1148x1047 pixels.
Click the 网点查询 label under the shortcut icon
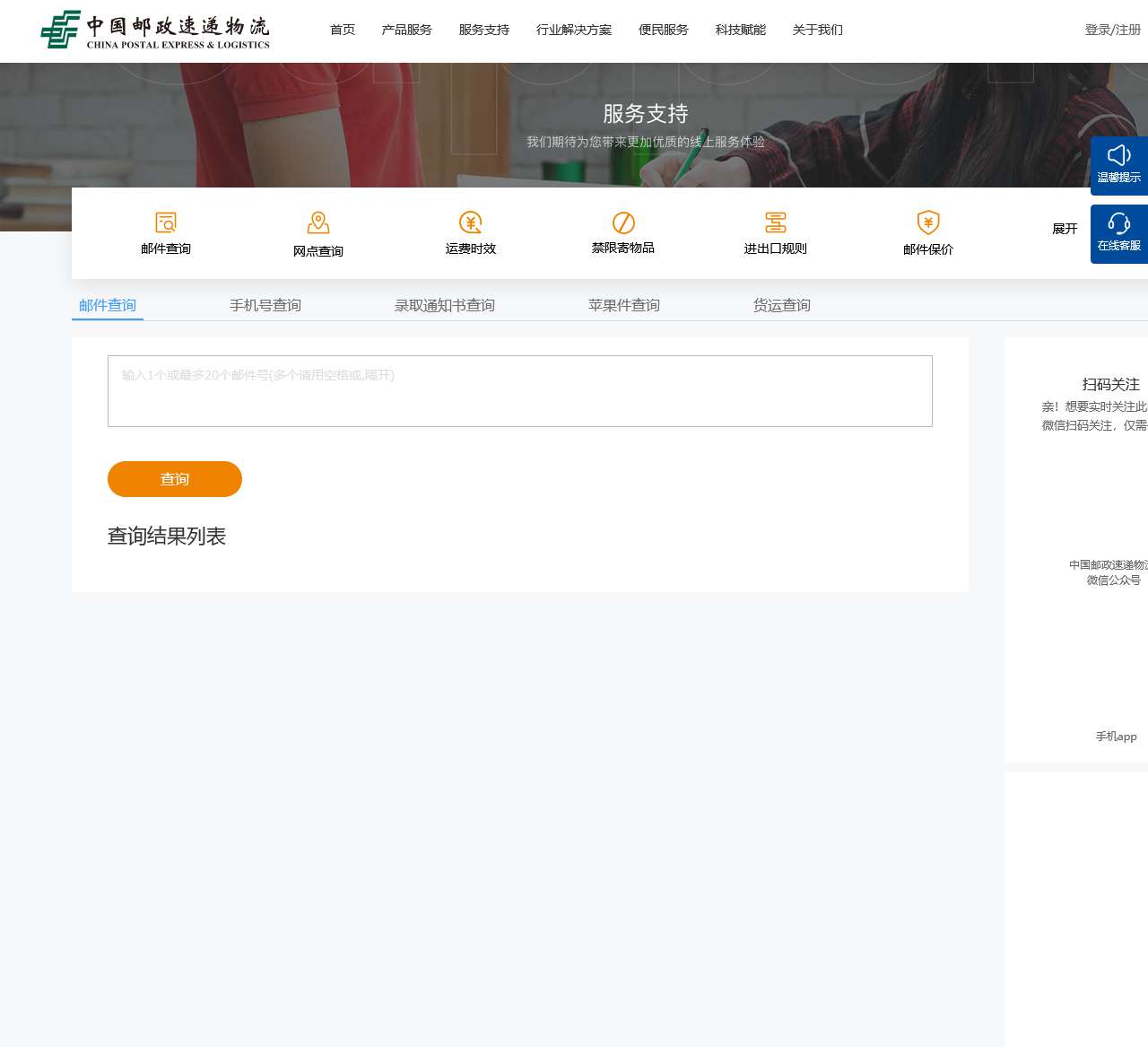(318, 251)
